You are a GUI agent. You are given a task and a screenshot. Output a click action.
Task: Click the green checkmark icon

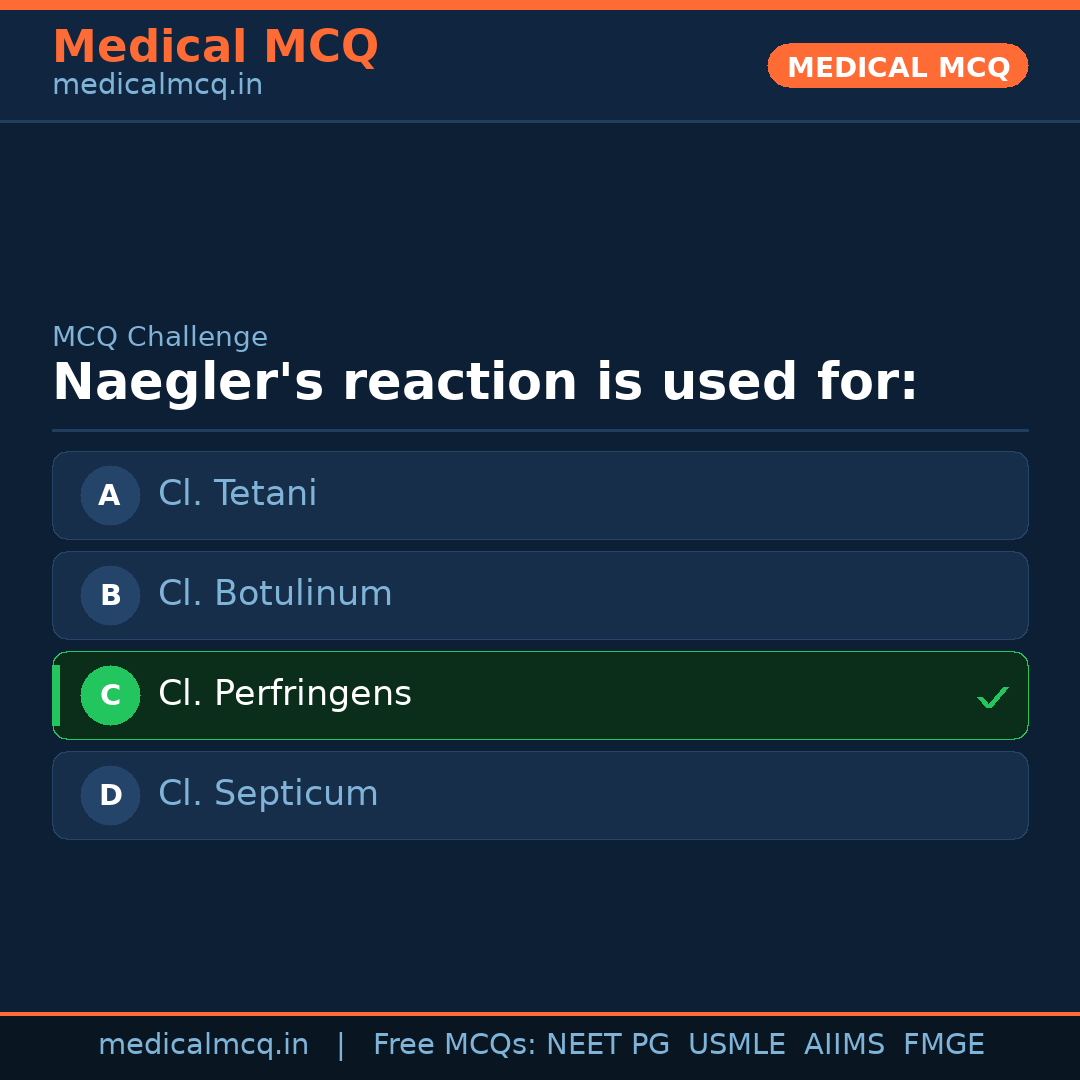pos(992,697)
